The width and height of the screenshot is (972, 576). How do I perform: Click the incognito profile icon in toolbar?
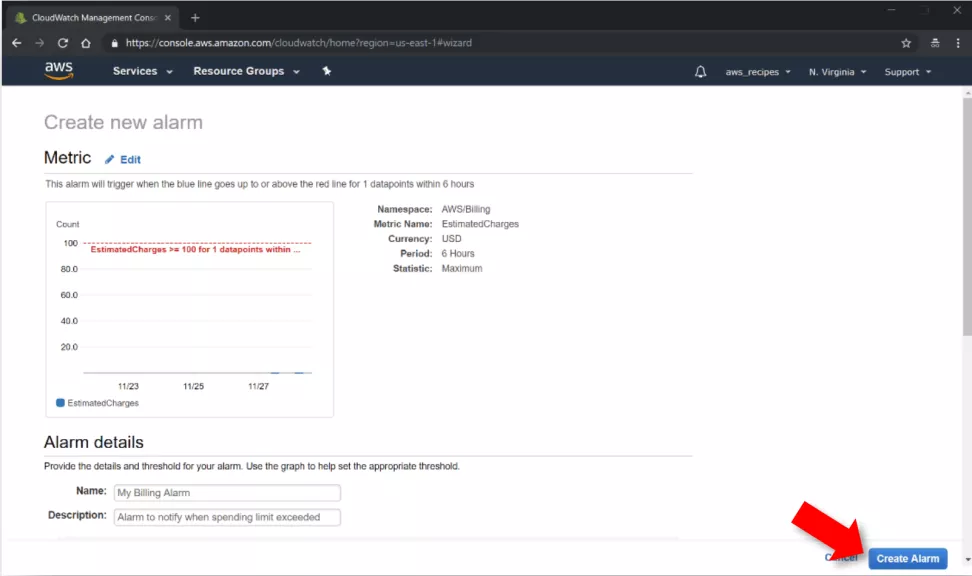click(935, 43)
